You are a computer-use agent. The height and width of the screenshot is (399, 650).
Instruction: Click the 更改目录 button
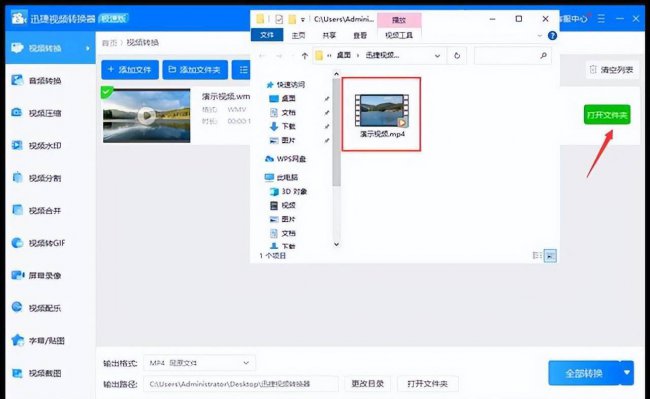(x=368, y=384)
